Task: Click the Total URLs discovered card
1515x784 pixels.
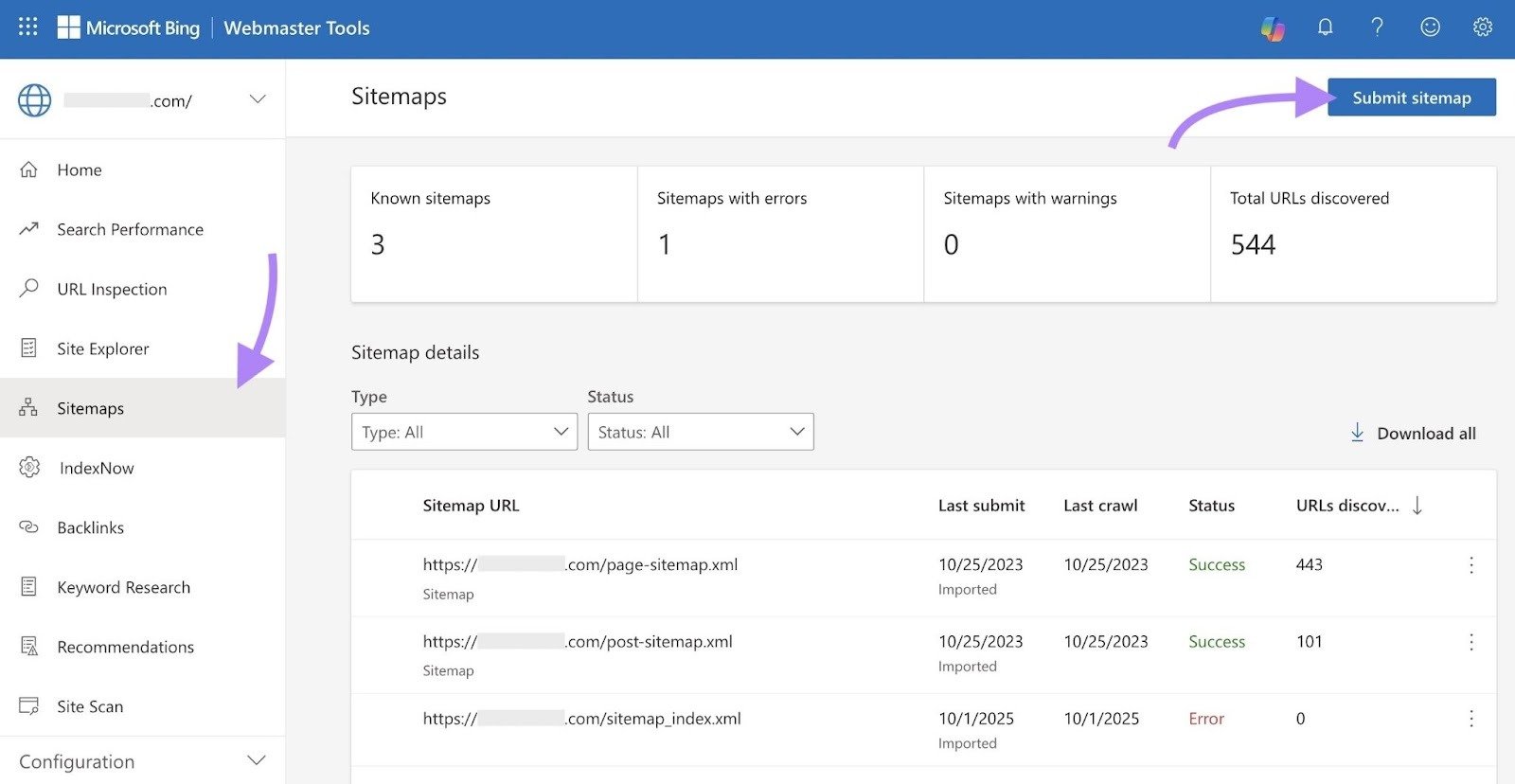Action: click(1354, 234)
